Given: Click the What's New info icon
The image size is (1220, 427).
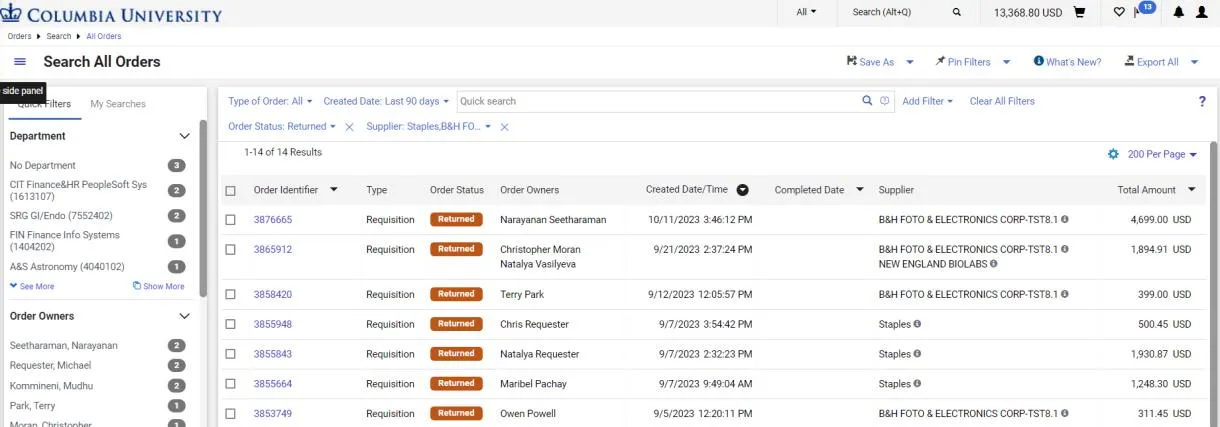Looking at the screenshot, I should pyautogui.click(x=1039, y=61).
